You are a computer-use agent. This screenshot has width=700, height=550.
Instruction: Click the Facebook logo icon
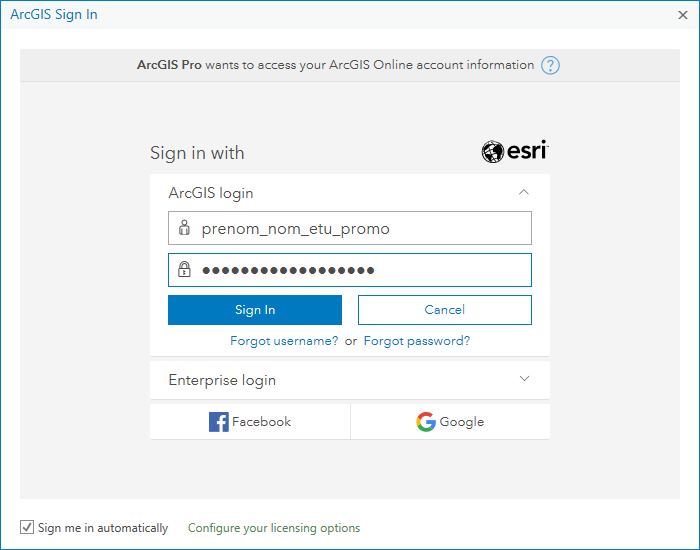[x=219, y=422]
